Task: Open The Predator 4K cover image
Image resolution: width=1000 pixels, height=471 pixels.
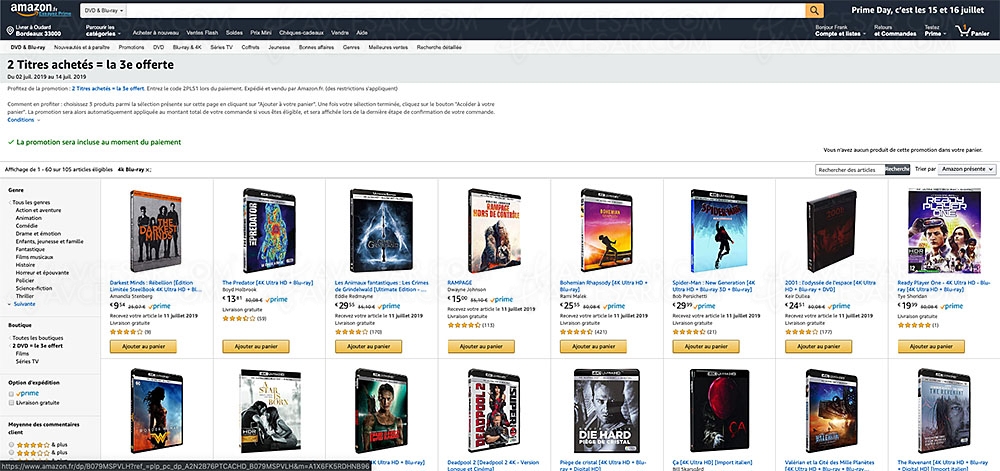Action: pos(268,230)
